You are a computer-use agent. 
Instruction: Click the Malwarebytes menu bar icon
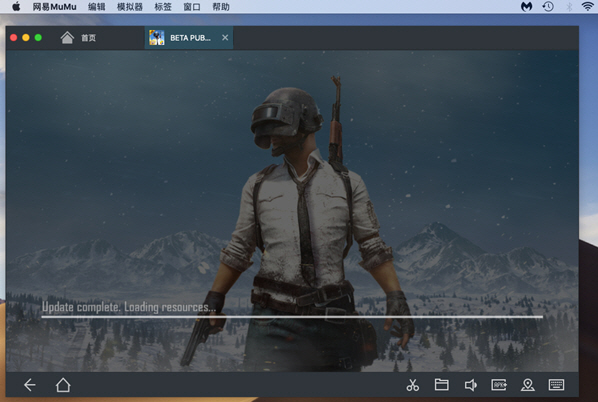click(x=526, y=6)
